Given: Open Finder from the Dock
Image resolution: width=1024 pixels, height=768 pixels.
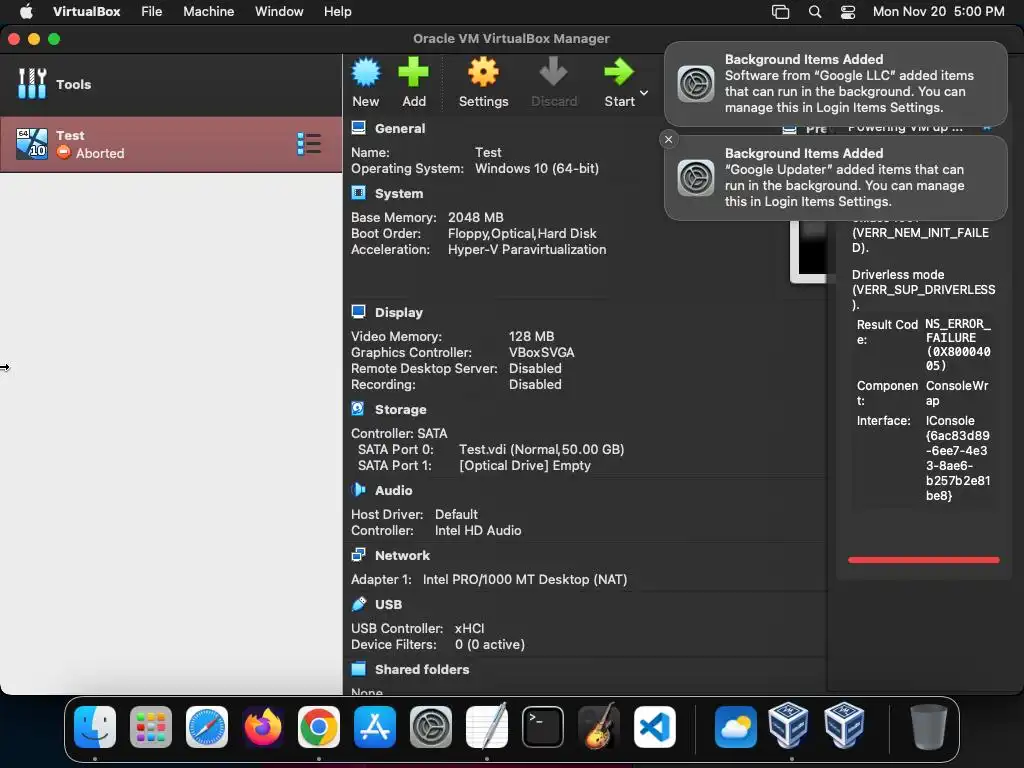Looking at the screenshot, I should coord(95,727).
